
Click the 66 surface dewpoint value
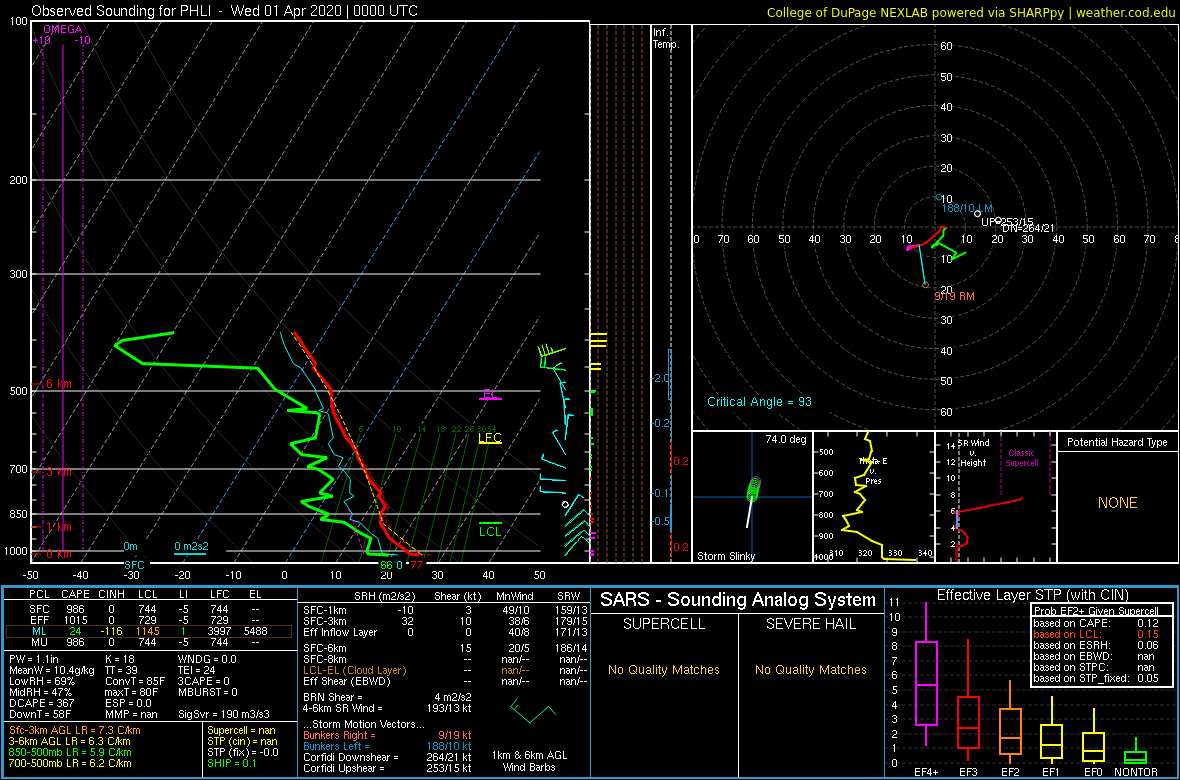(385, 565)
